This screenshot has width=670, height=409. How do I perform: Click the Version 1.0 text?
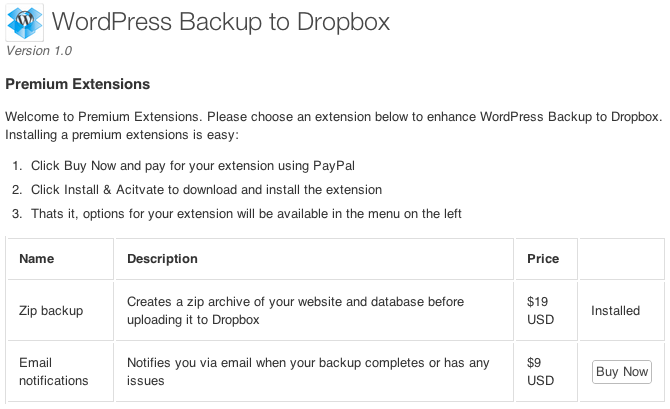[39, 50]
